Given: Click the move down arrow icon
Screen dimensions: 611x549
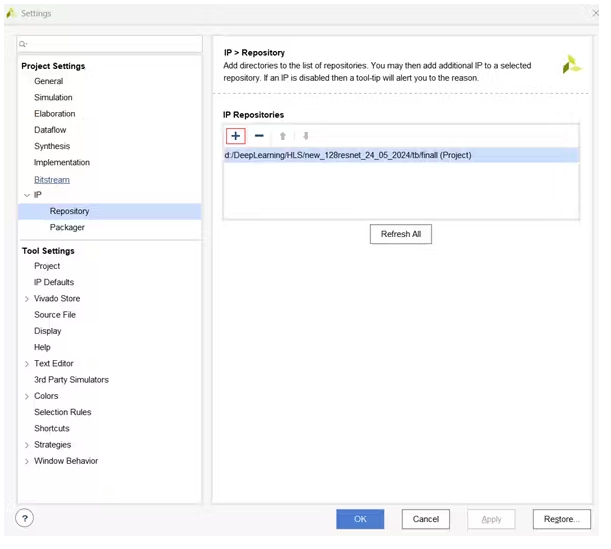Looking at the screenshot, I should click(306, 136).
